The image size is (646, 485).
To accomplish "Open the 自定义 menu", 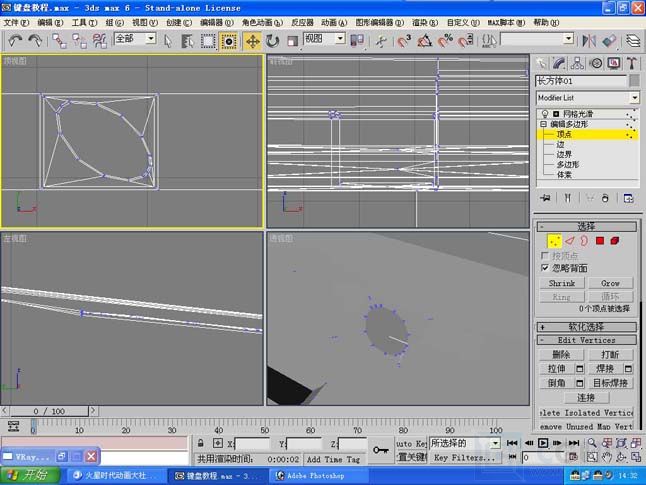I will click(x=463, y=22).
